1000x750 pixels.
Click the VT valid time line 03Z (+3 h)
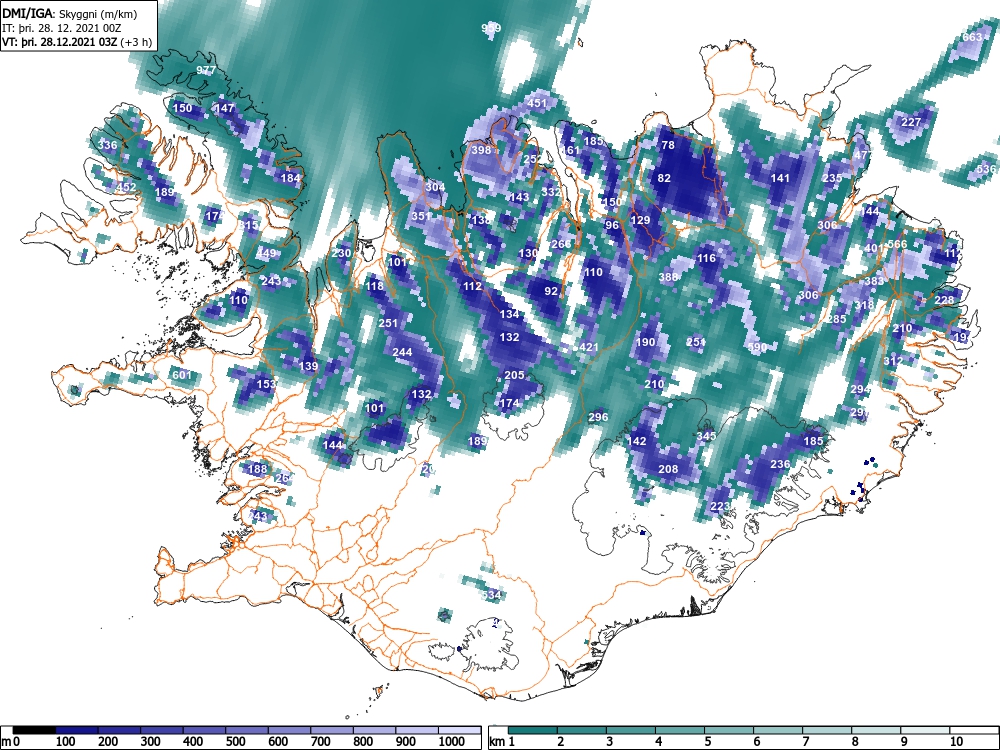click(x=77, y=42)
